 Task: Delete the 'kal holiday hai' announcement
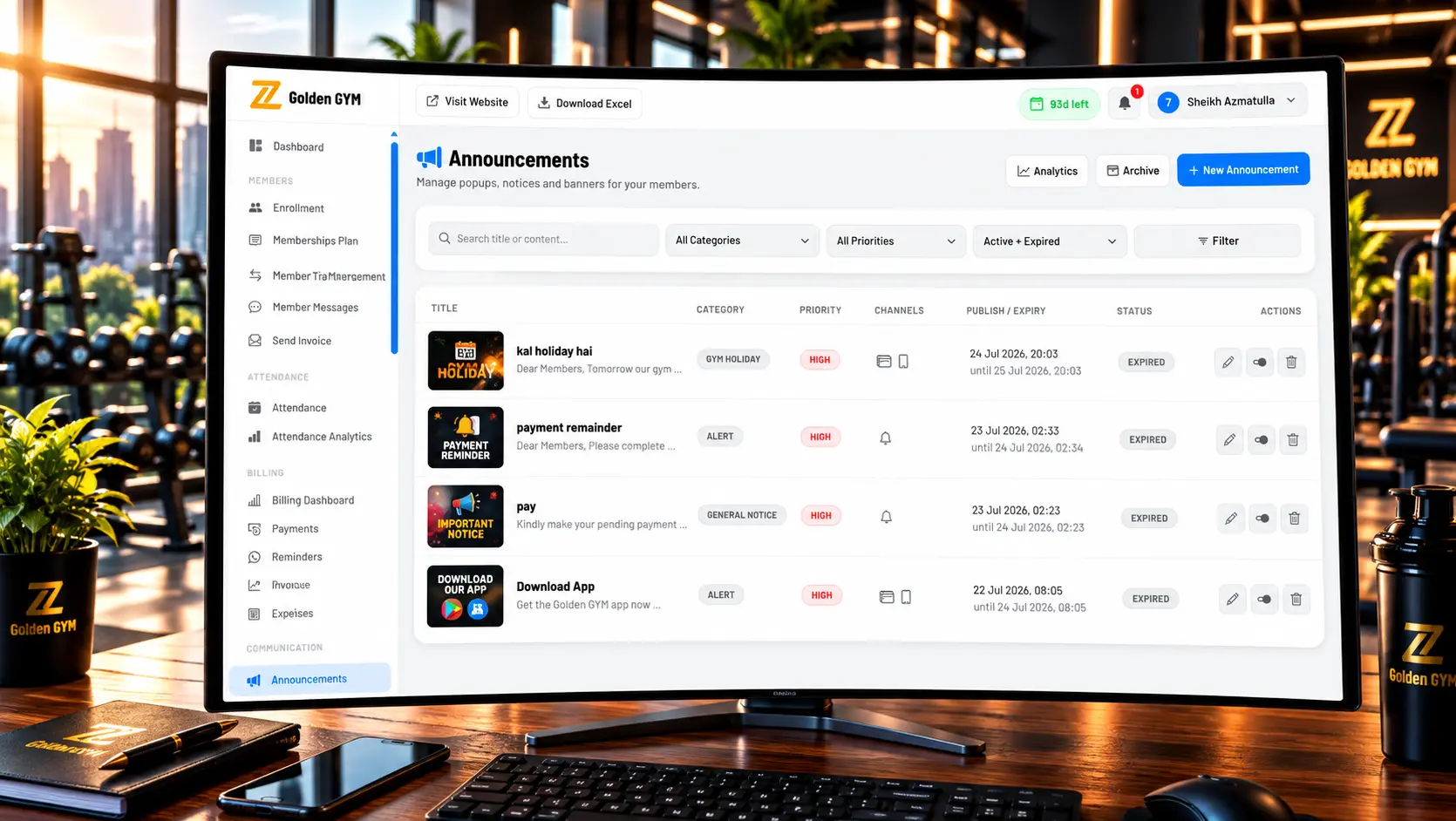[x=1291, y=362]
